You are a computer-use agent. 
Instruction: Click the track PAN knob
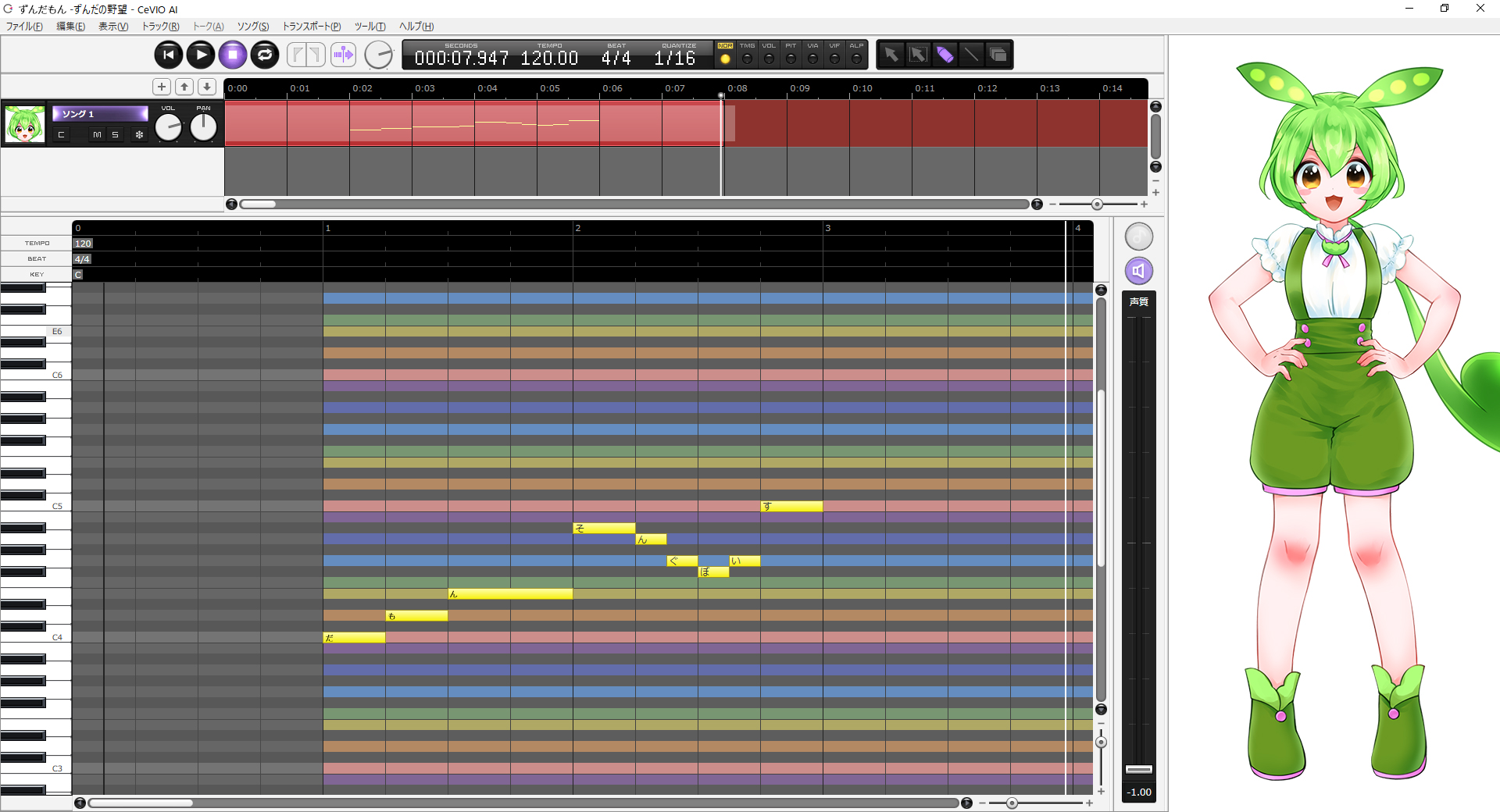click(x=203, y=127)
